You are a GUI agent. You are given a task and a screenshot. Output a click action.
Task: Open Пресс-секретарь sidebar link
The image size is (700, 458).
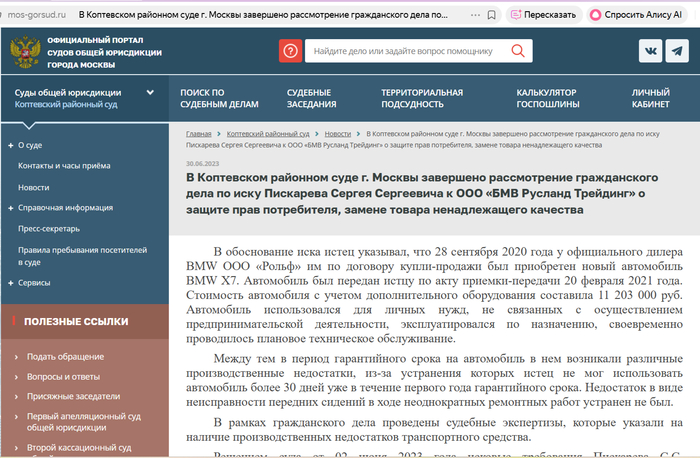click(49, 229)
